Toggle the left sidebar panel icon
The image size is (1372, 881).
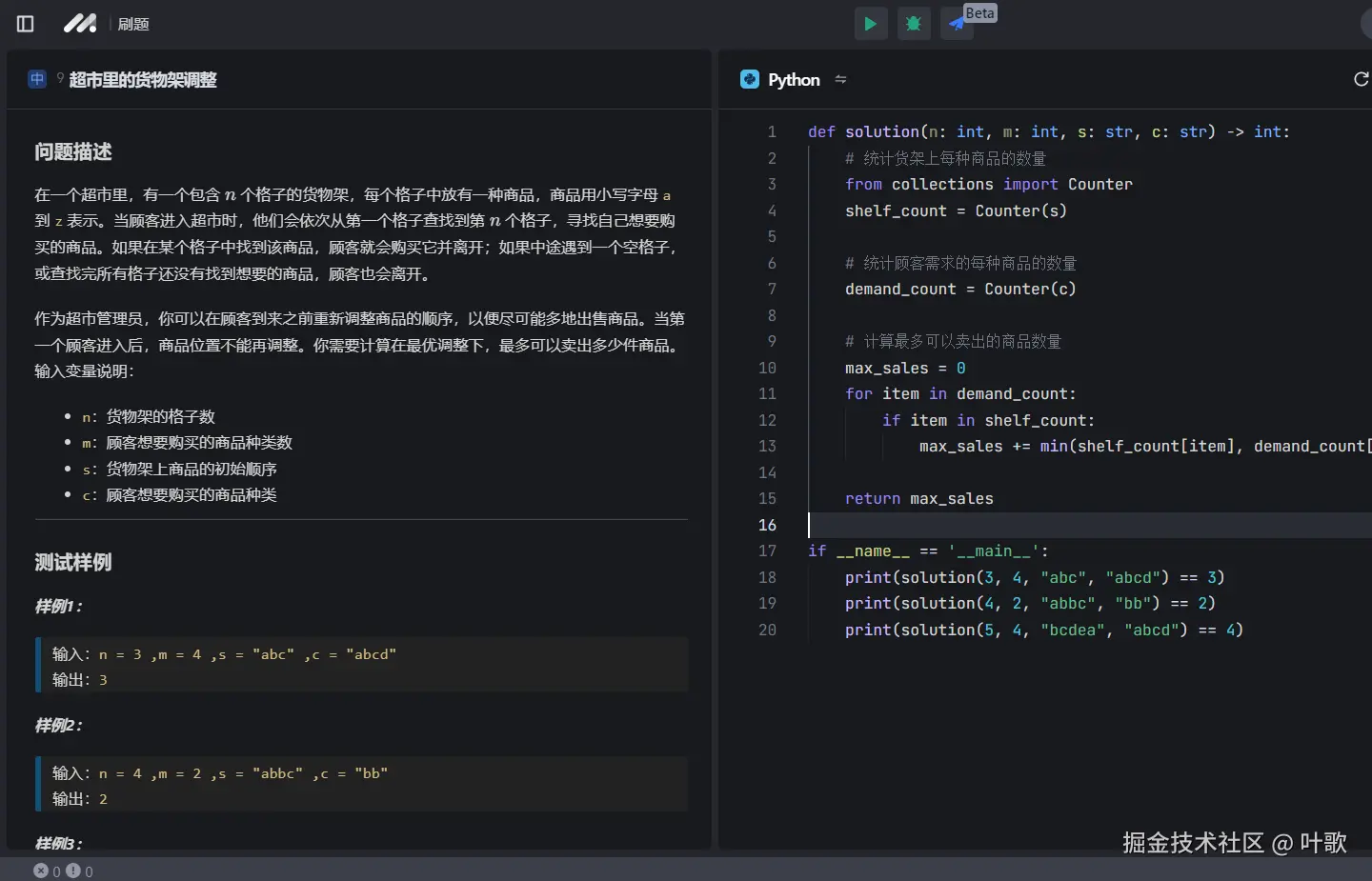[24, 23]
